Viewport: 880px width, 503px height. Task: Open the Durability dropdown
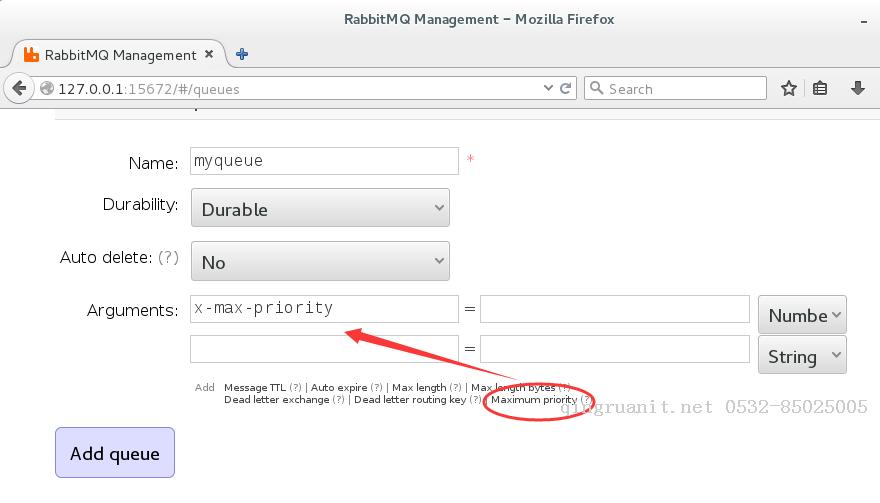[x=320, y=209]
